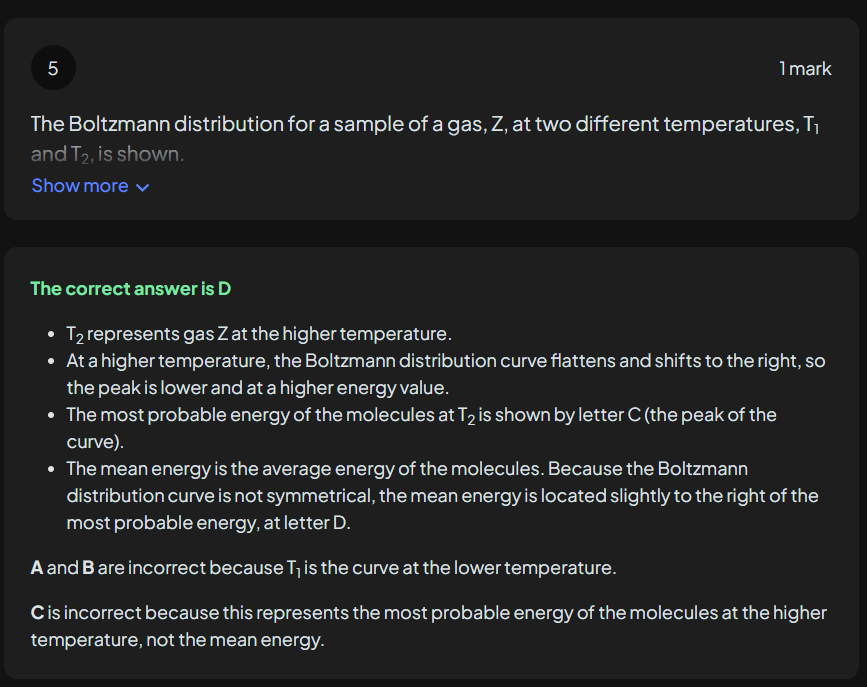Expand the question with Show more
Image resolution: width=867 pixels, height=687 pixels.
tap(80, 186)
